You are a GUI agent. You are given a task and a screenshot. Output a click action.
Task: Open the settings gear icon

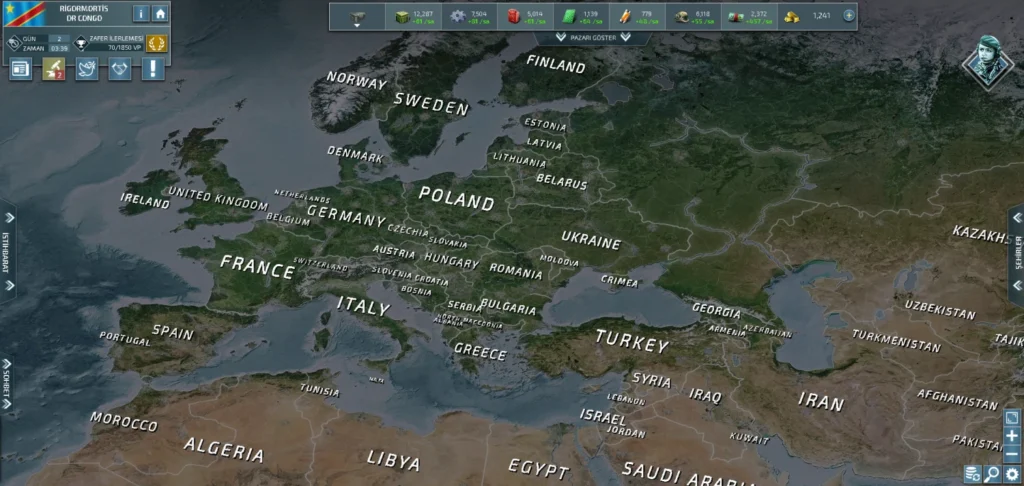[x=1012, y=474]
